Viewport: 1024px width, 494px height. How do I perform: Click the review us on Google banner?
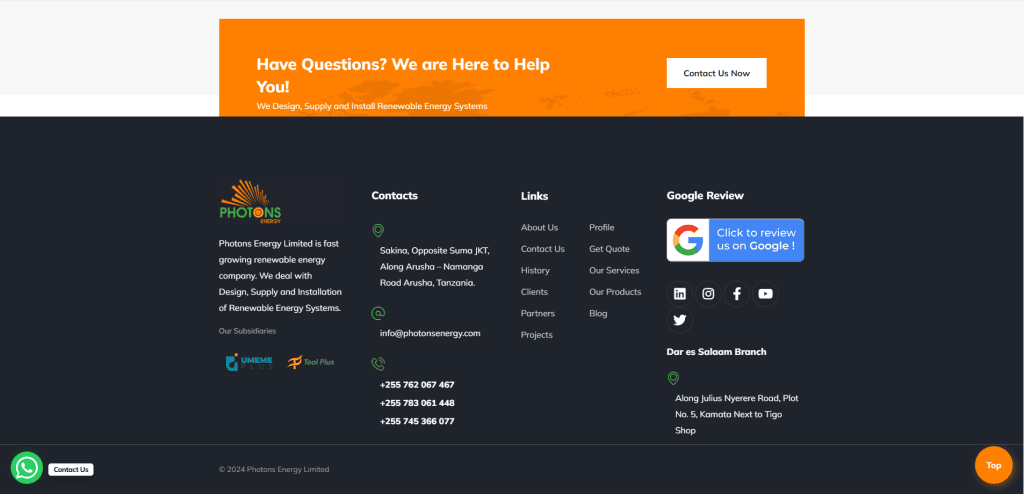tap(735, 240)
